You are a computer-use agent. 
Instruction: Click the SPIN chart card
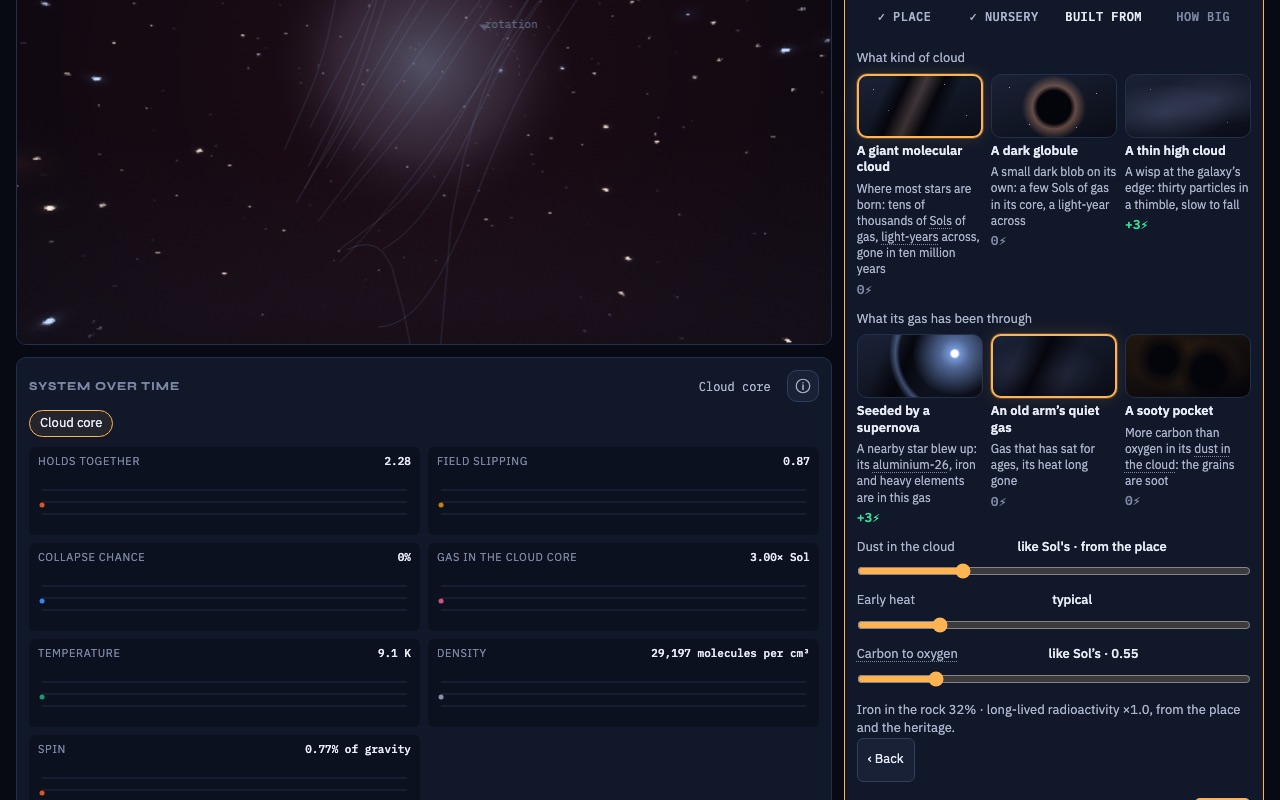coord(224,768)
